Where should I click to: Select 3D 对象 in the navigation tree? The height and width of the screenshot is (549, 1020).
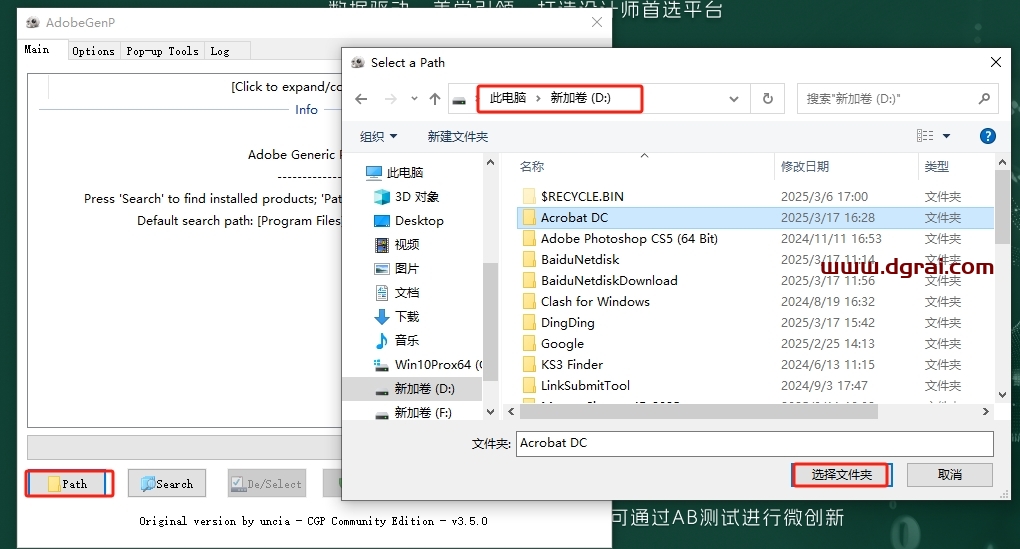[x=416, y=196]
